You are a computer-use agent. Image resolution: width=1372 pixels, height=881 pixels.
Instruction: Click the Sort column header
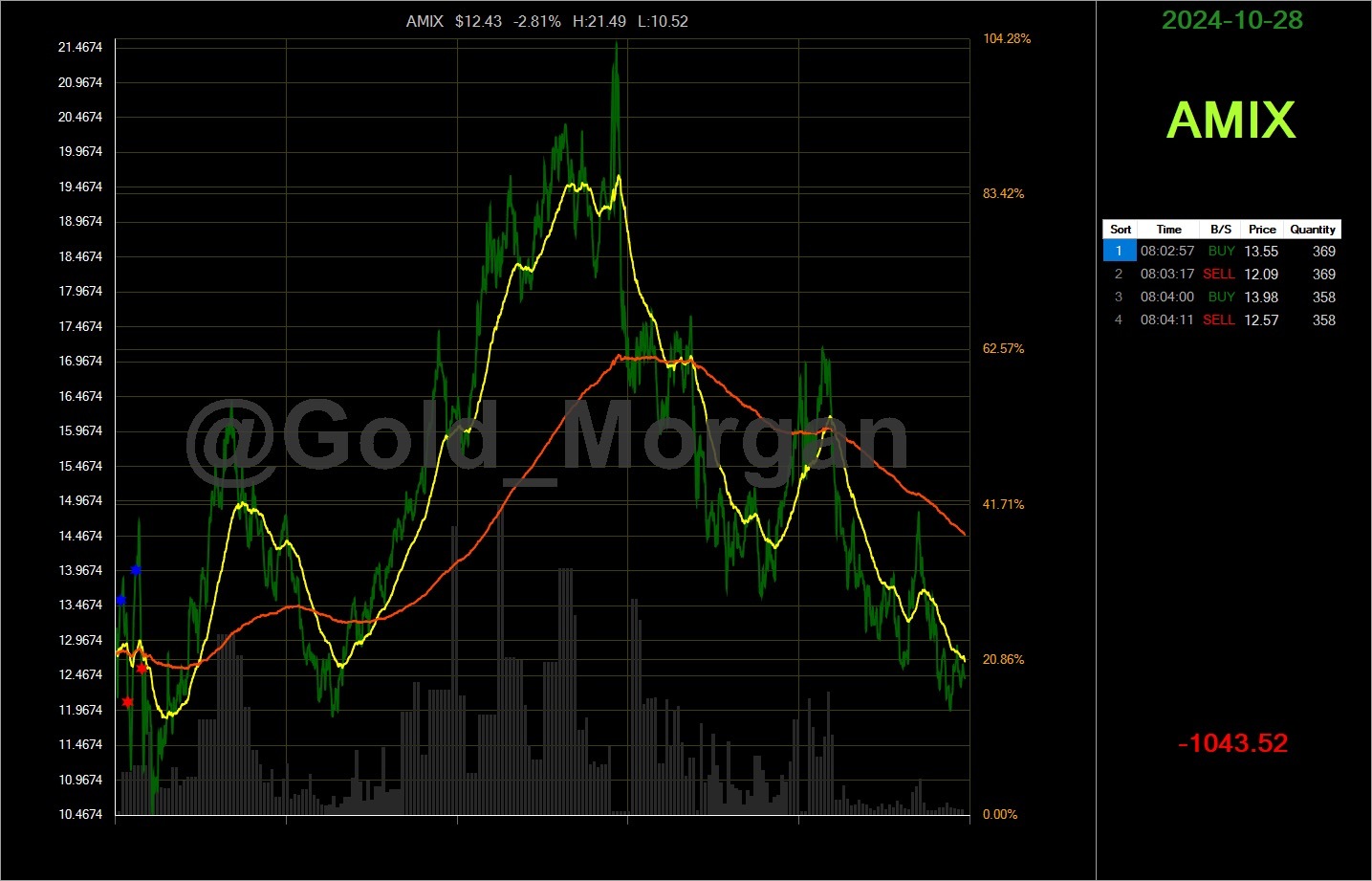coord(1121,230)
